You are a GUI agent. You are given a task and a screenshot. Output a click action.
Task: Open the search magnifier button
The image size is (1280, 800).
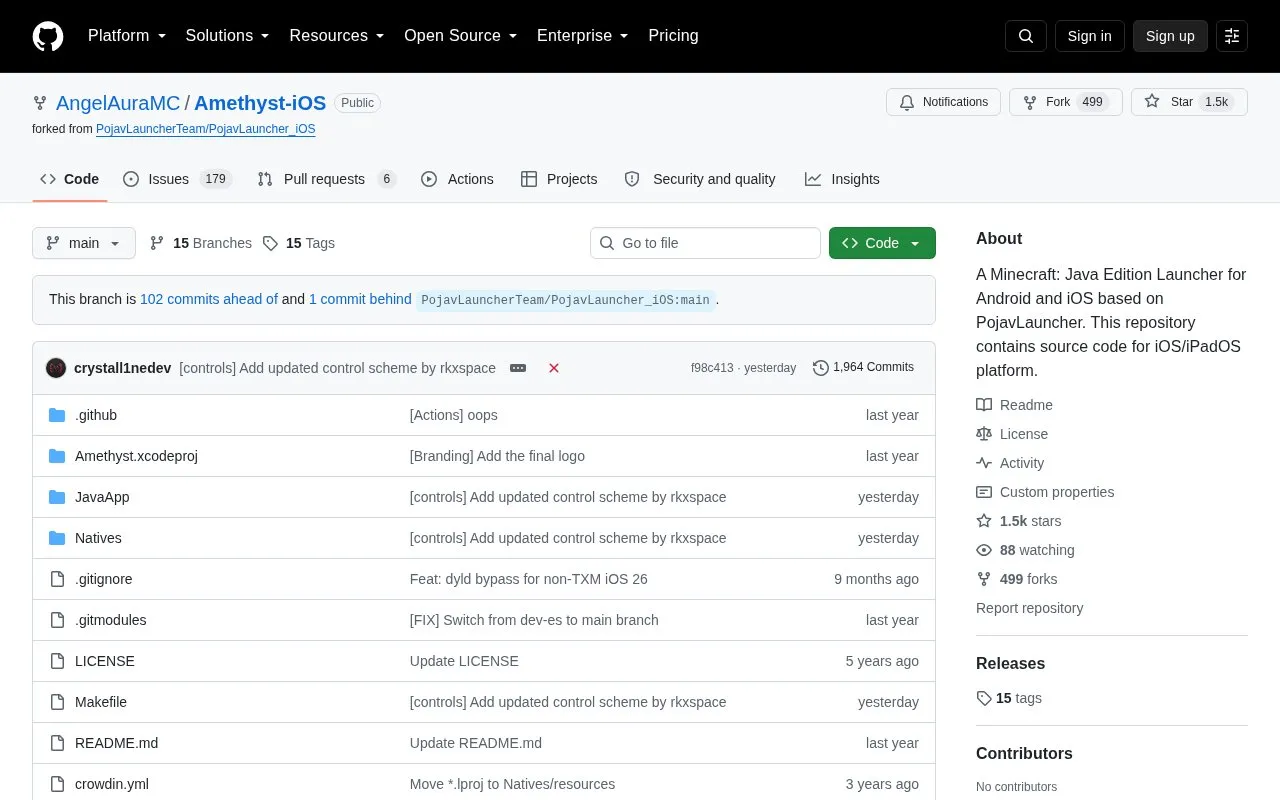coord(1026,36)
